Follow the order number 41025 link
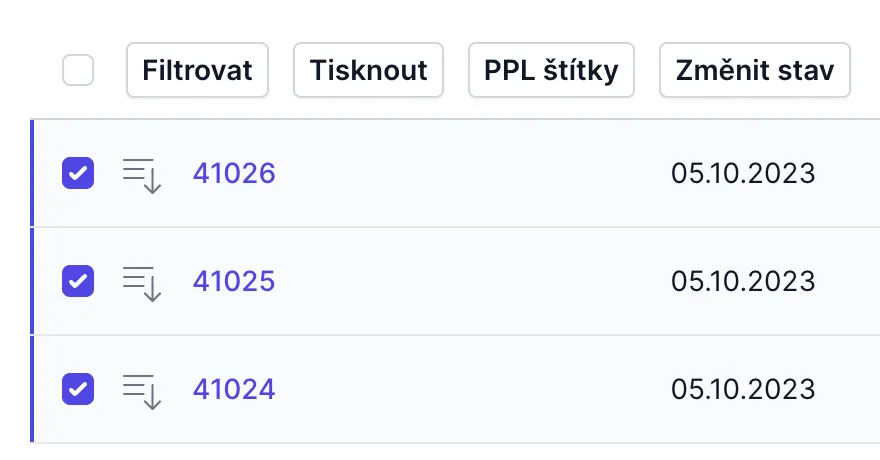Viewport: 880px width, 460px height. click(234, 282)
